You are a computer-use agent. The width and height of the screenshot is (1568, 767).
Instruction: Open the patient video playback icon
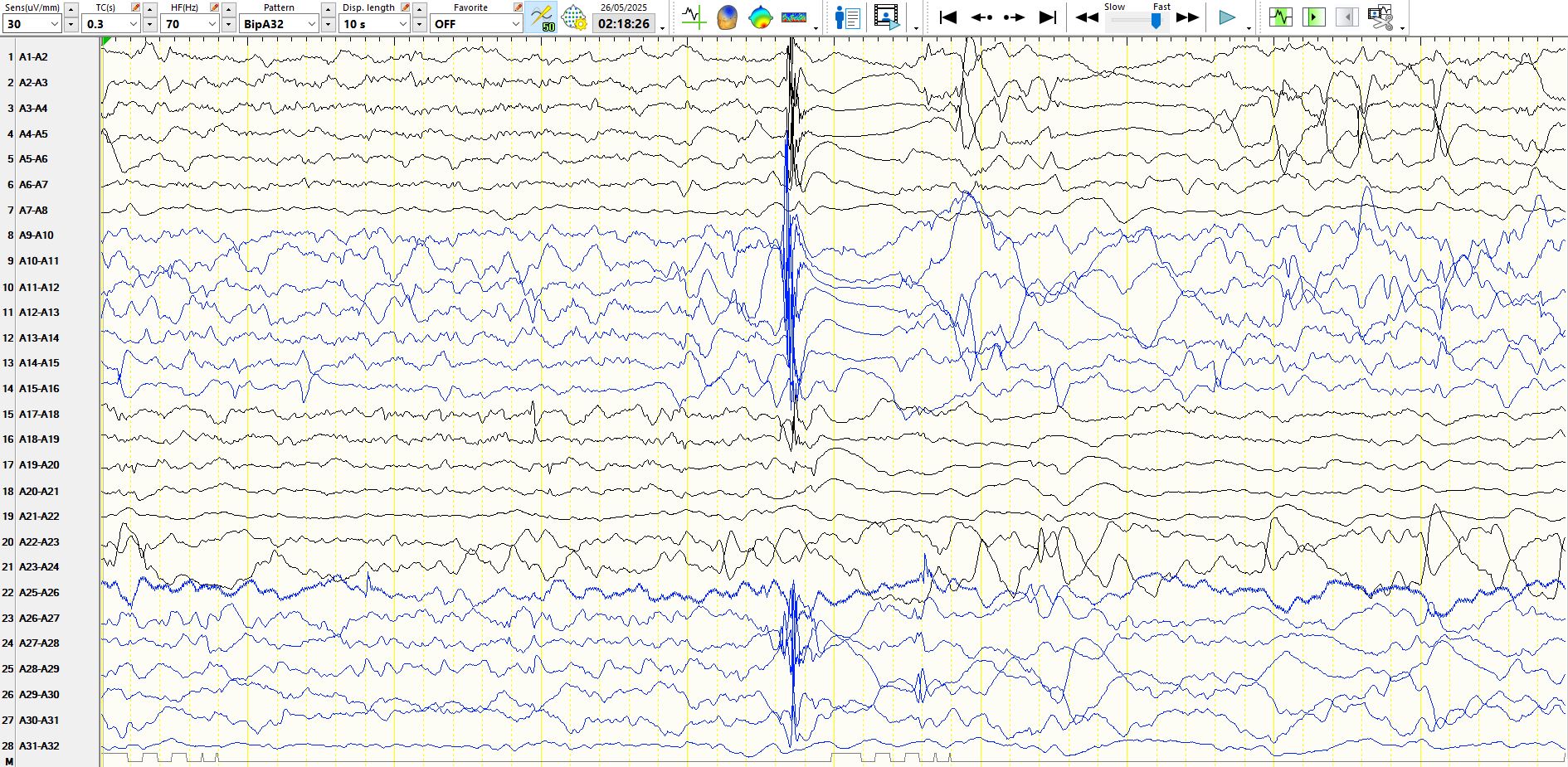point(887,17)
